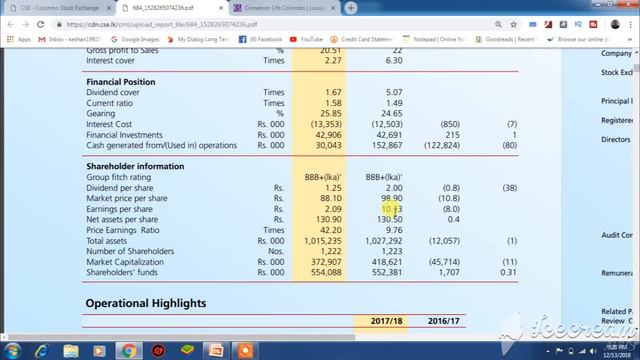This screenshot has height=360, width=640.
Task: Open File Explorer from taskbar
Action: click(71, 351)
